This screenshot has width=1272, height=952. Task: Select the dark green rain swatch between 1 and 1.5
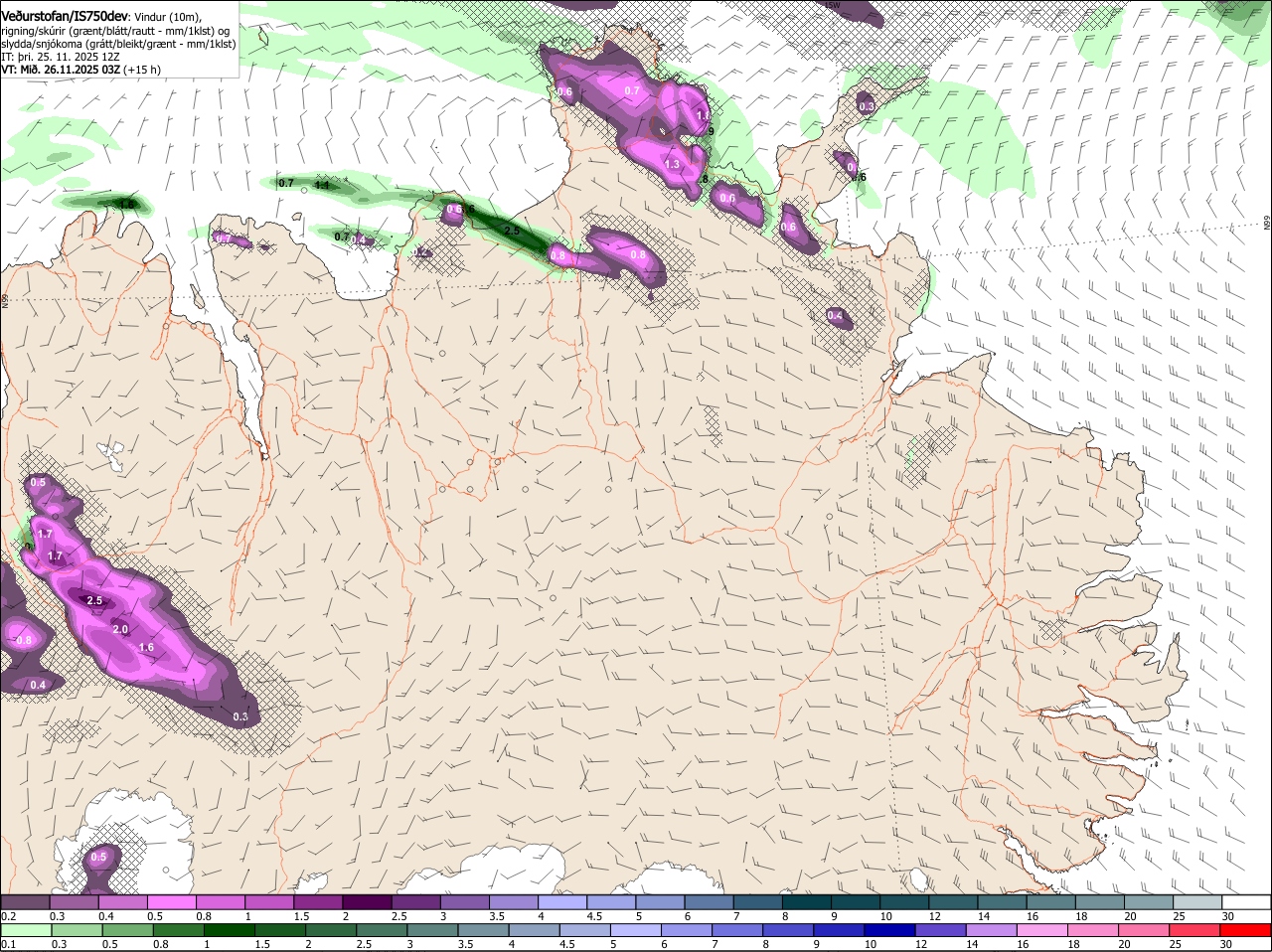[229, 930]
